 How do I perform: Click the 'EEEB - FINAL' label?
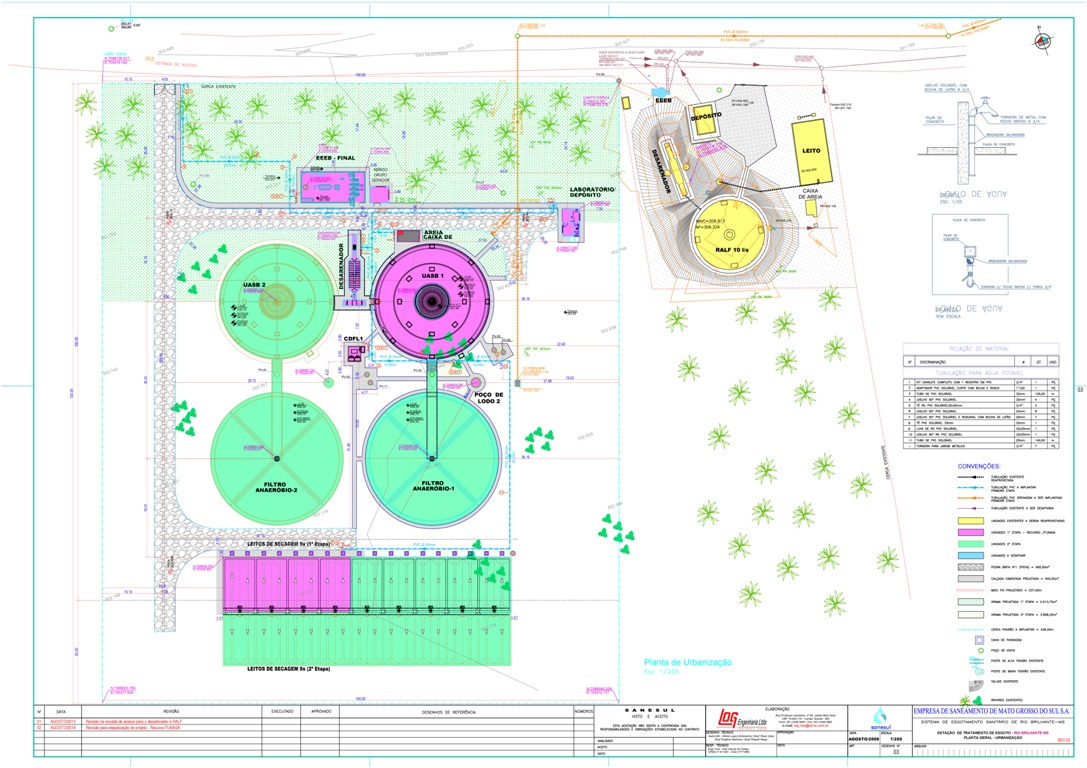click(336, 158)
